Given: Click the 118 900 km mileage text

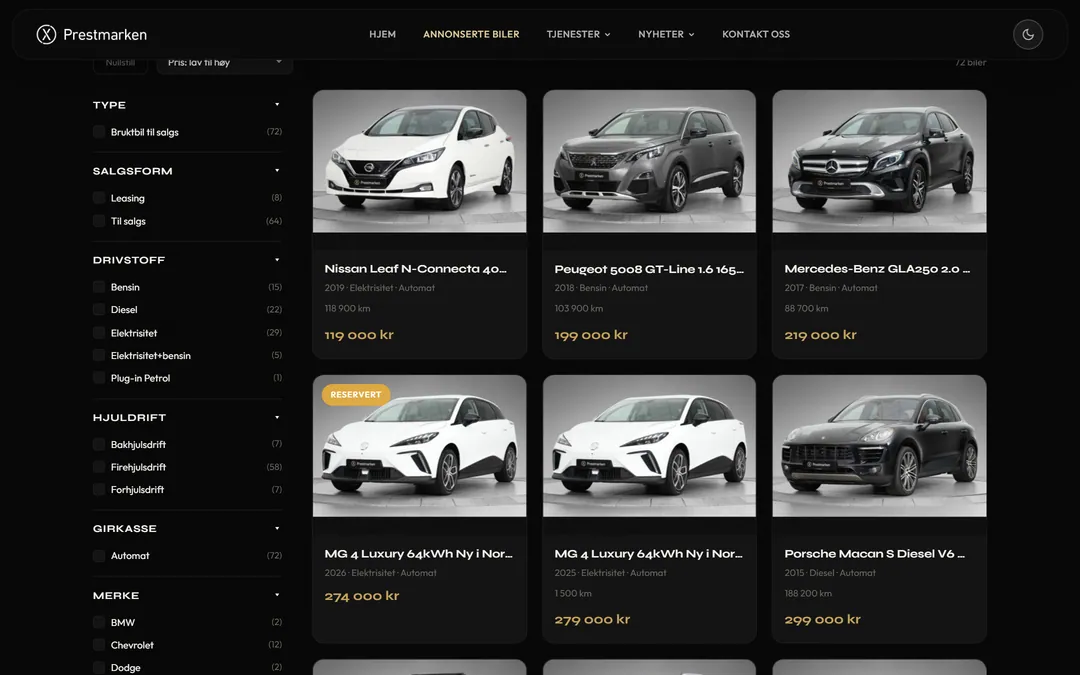Looking at the screenshot, I should 347,309.
